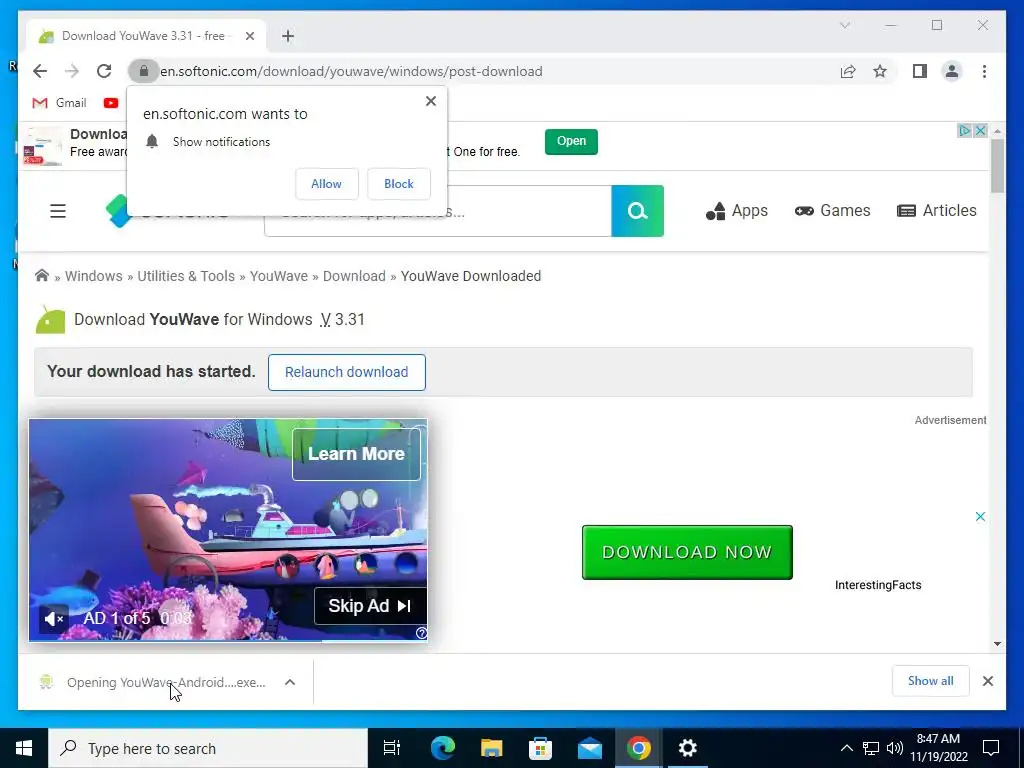Open the Download breadcrumb link

(x=354, y=276)
